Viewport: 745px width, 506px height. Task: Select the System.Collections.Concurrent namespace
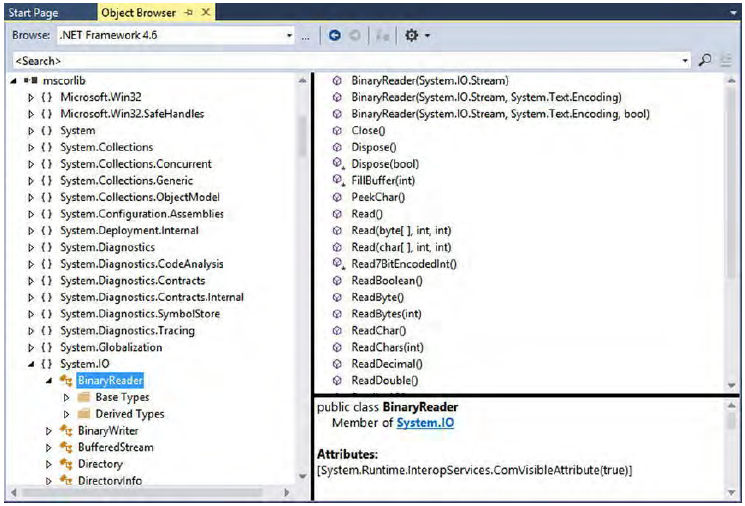click(x=136, y=163)
